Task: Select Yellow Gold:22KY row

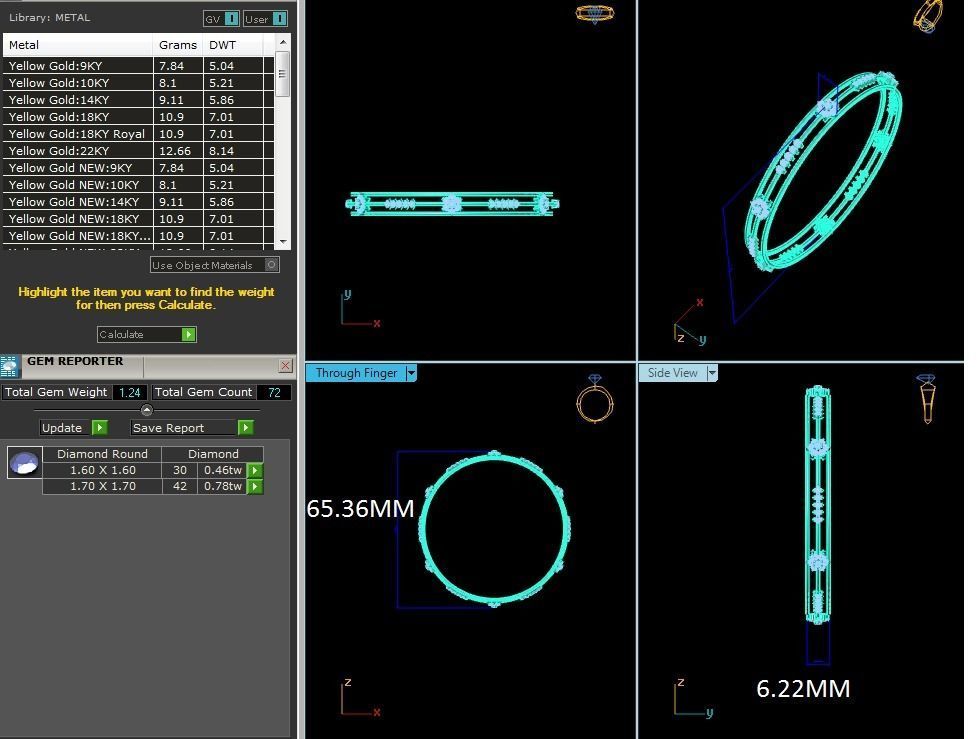Action: coord(139,150)
